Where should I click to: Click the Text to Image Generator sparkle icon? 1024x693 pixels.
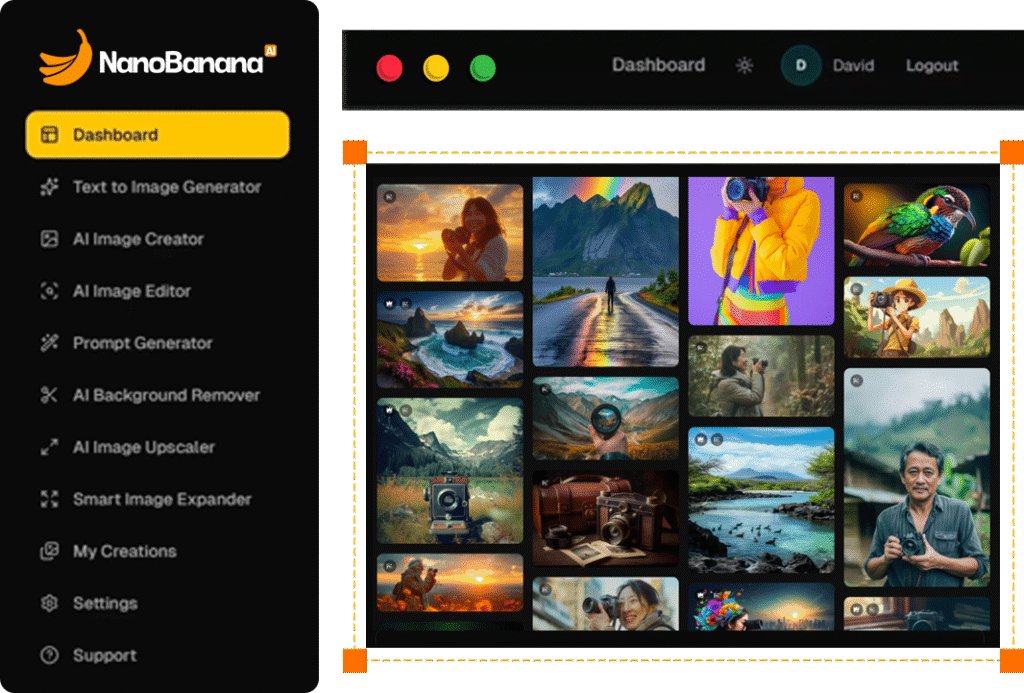click(x=49, y=187)
